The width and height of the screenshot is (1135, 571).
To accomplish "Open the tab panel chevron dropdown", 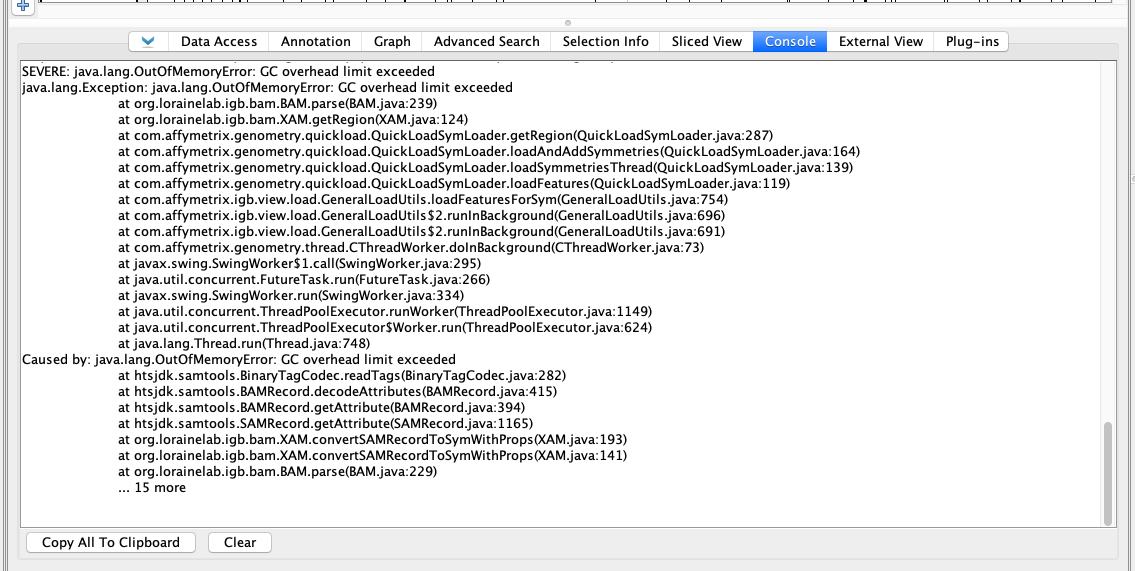I will [148, 41].
